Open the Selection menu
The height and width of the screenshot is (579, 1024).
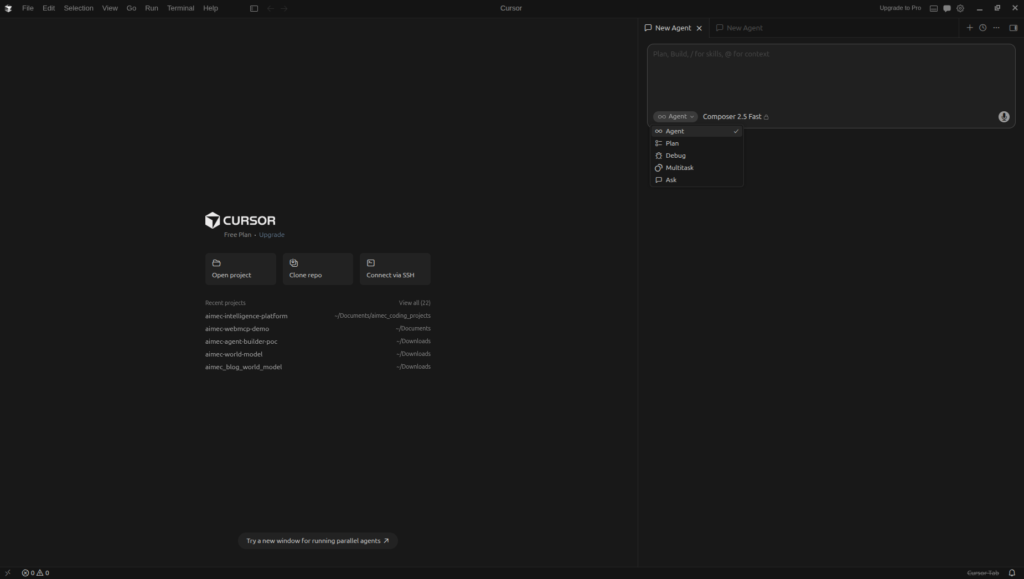(x=78, y=8)
